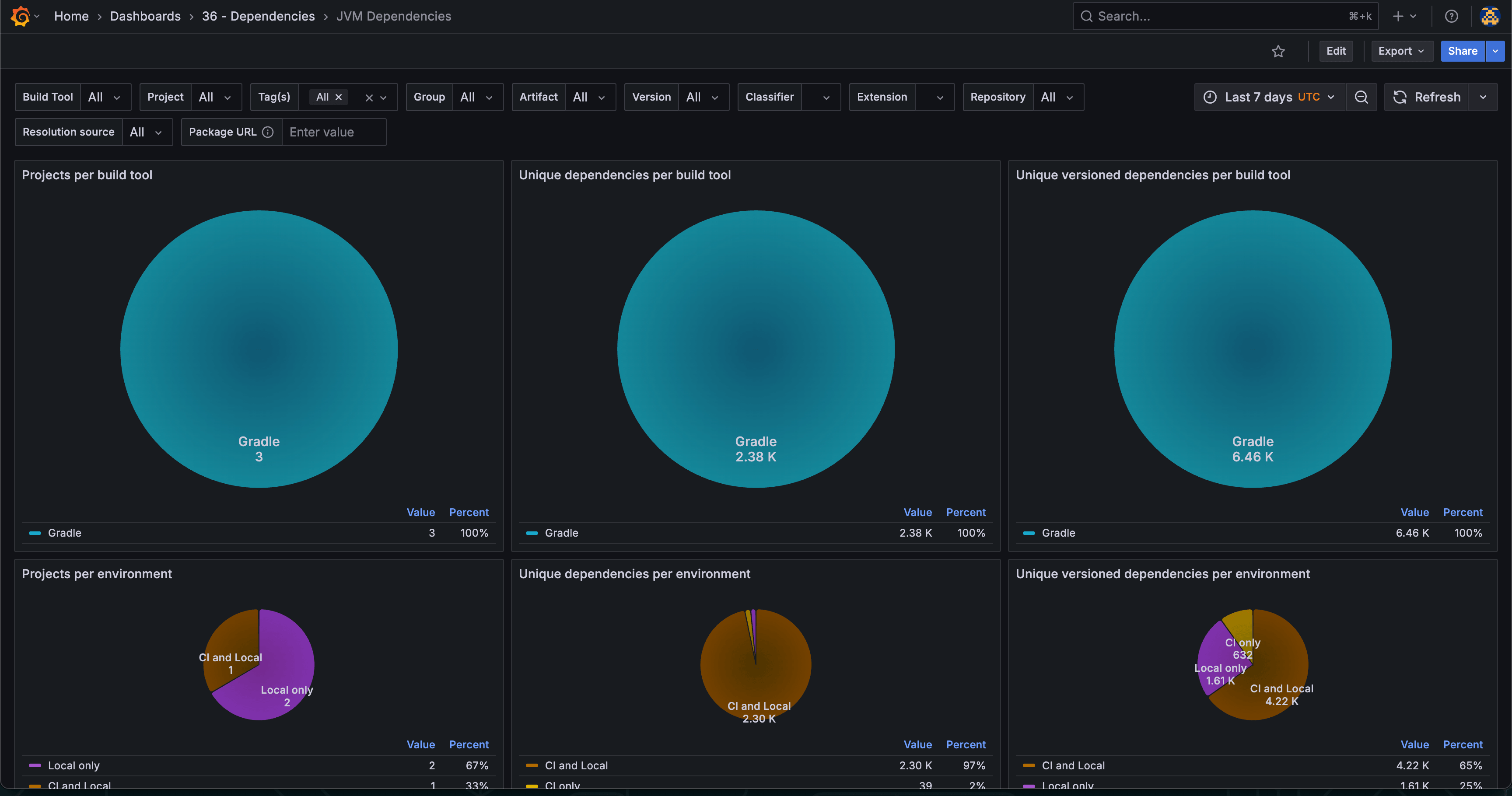Open the Gradle legend color swatch
1512x796 pixels.
35,533
